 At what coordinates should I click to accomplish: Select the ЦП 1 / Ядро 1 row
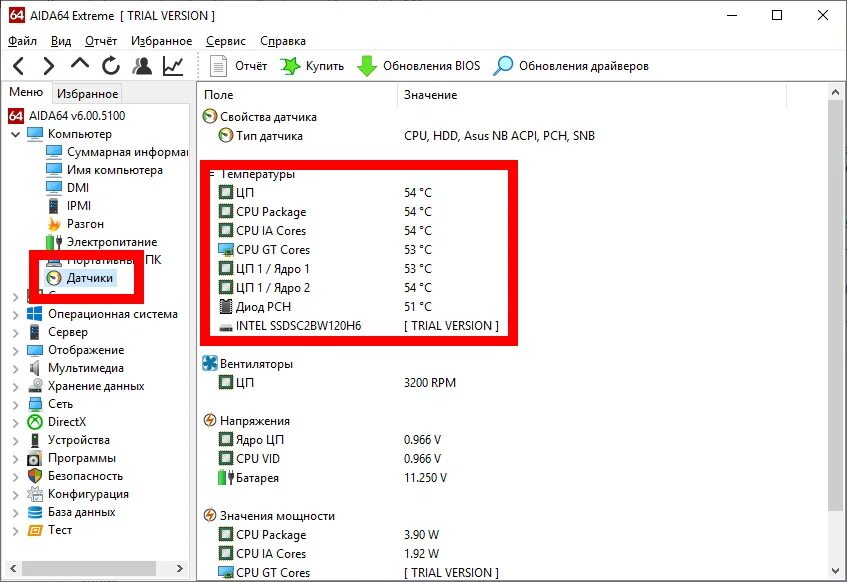click(x=325, y=269)
